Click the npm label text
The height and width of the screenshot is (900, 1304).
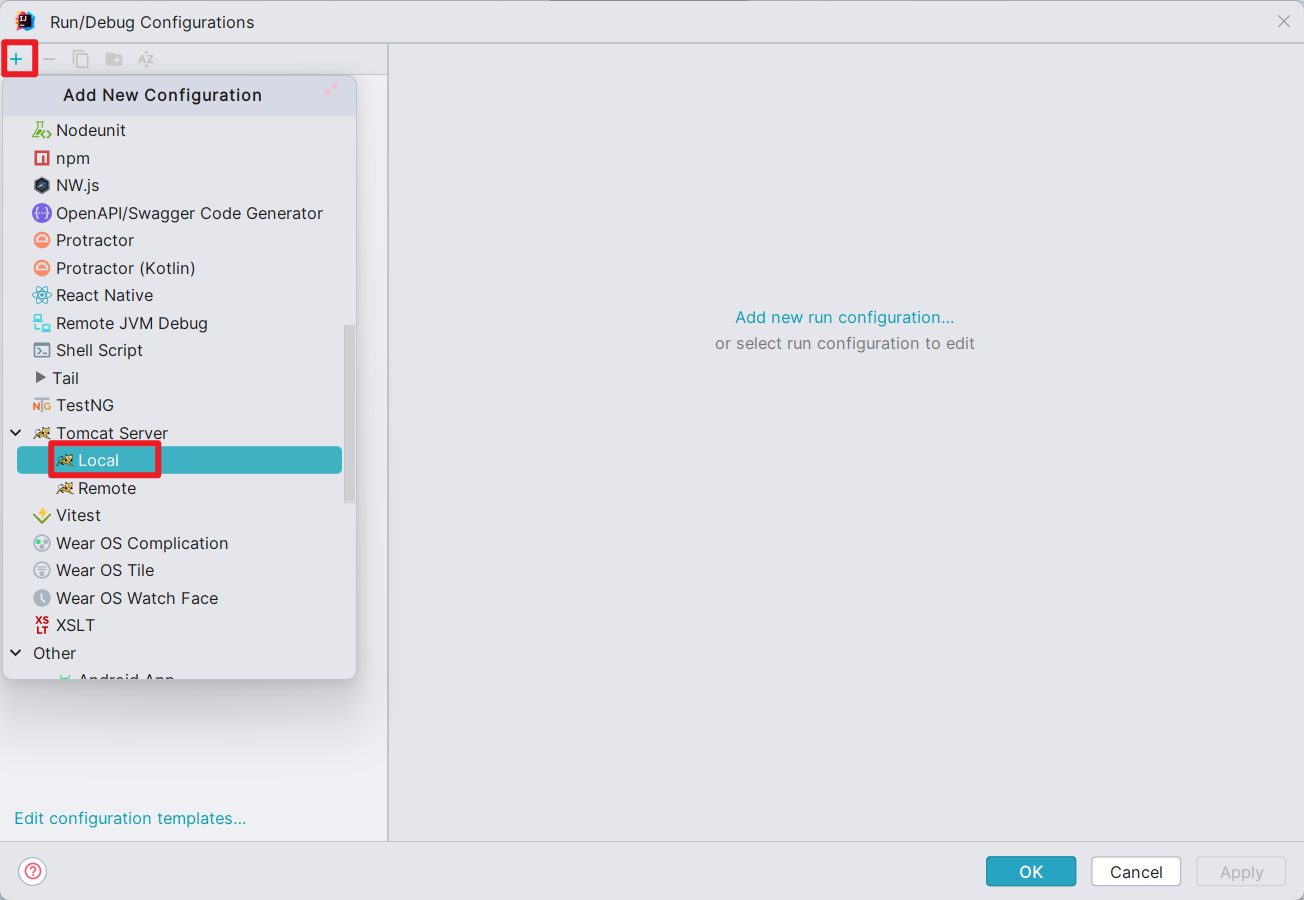click(x=73, y=159)
